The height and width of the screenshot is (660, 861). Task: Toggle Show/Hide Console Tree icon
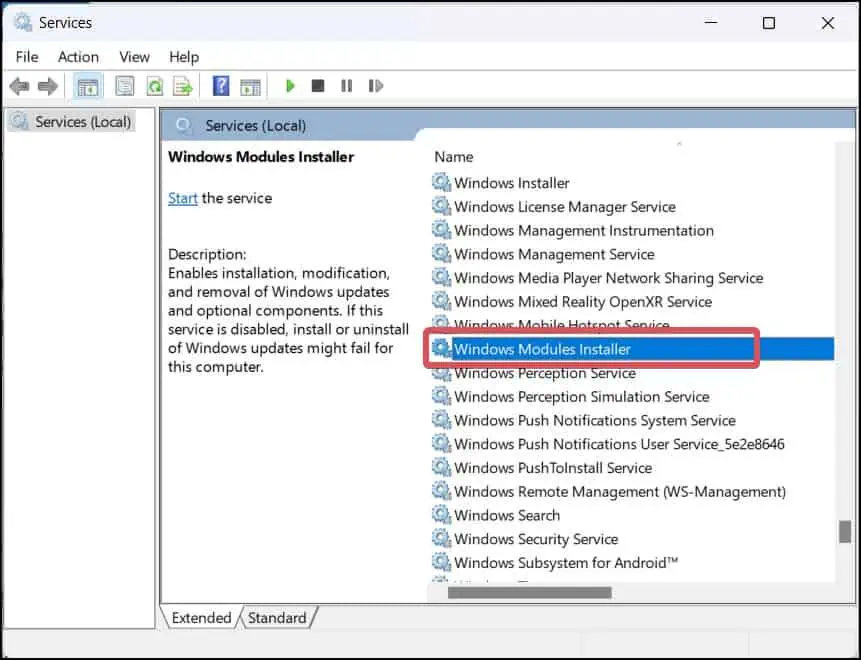88,86
